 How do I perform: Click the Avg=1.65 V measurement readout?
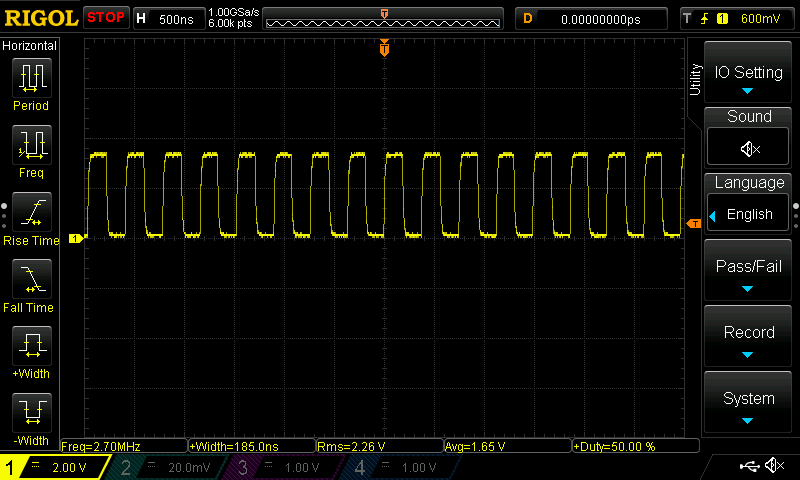pyautogui.click(x=508, y=446)
